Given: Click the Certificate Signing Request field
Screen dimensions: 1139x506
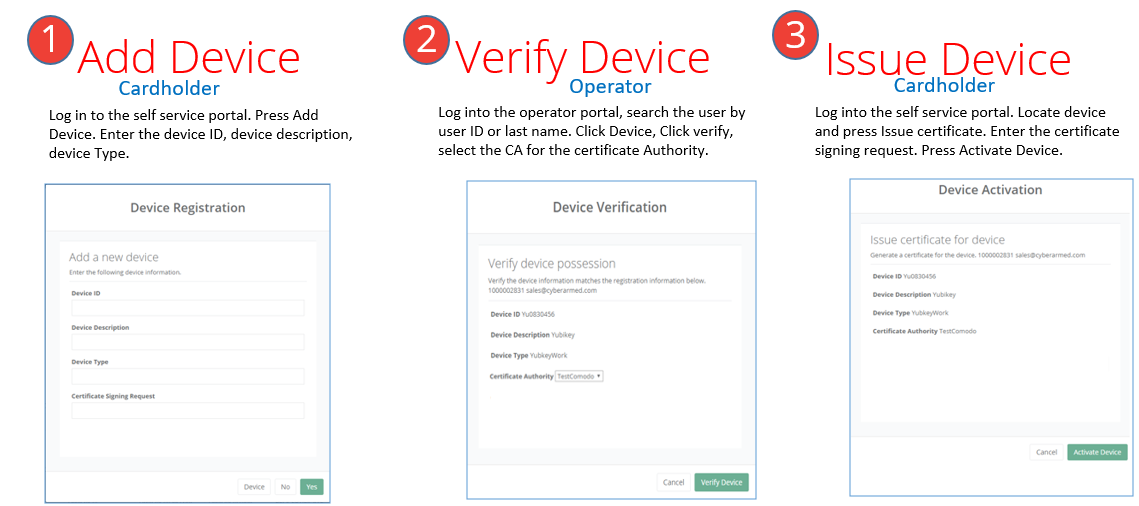Looking at the screenshot, I should (x=187, y=411).
